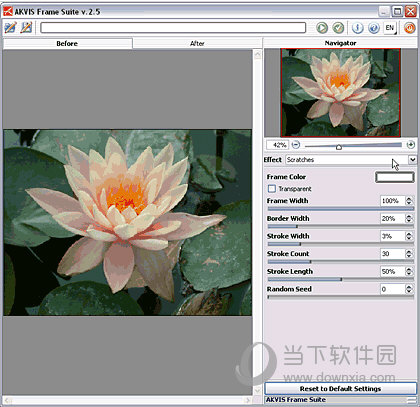Screen dimensions: 420x407
Task: Open program info via the blue i icon
Action: [357, 28]
